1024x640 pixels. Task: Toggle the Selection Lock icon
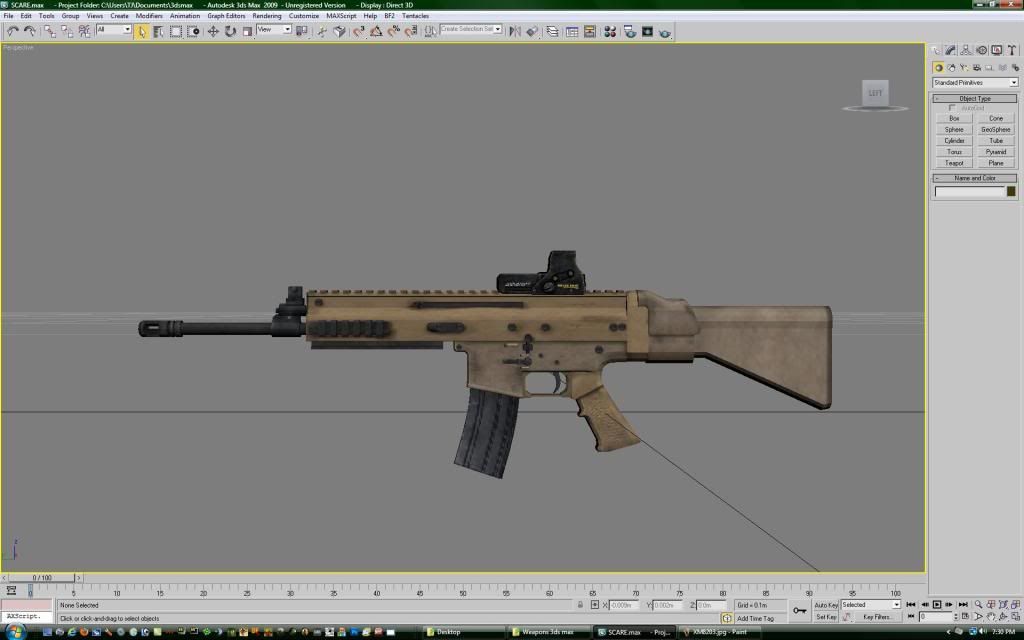click(580, 605)
